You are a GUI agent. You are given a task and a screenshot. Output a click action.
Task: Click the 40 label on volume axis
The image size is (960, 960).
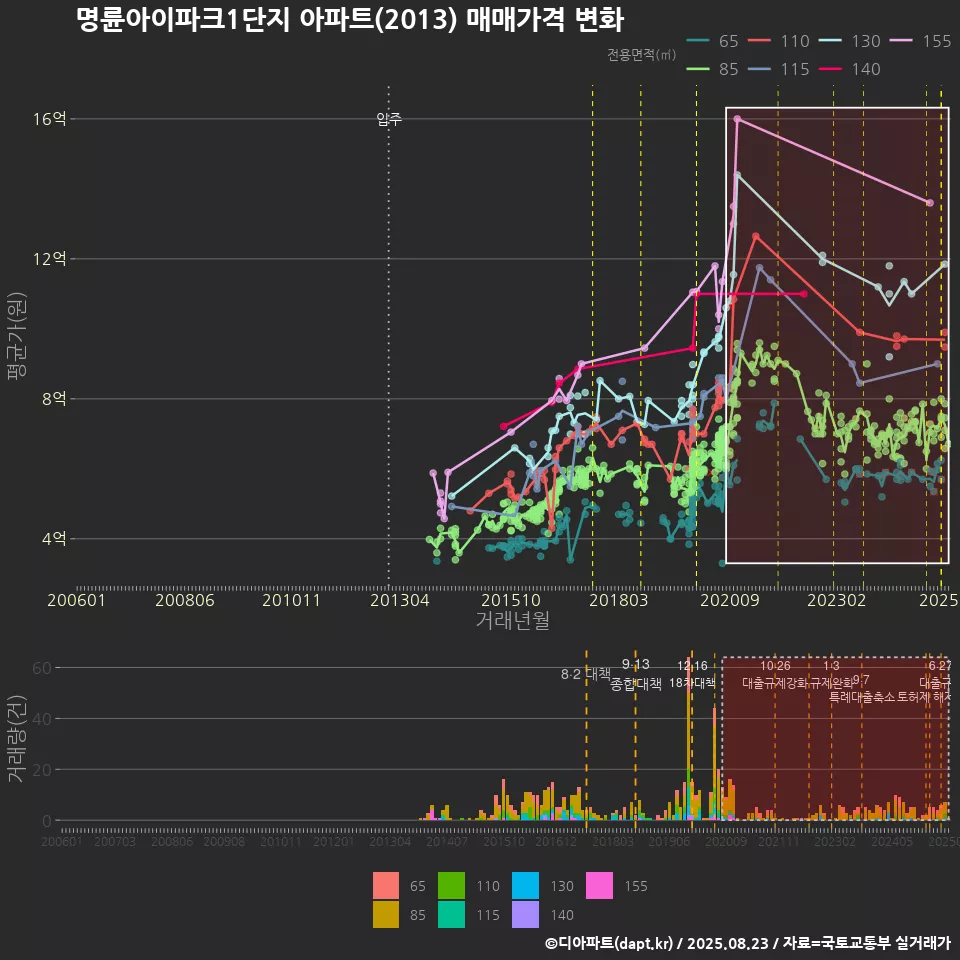42,719
